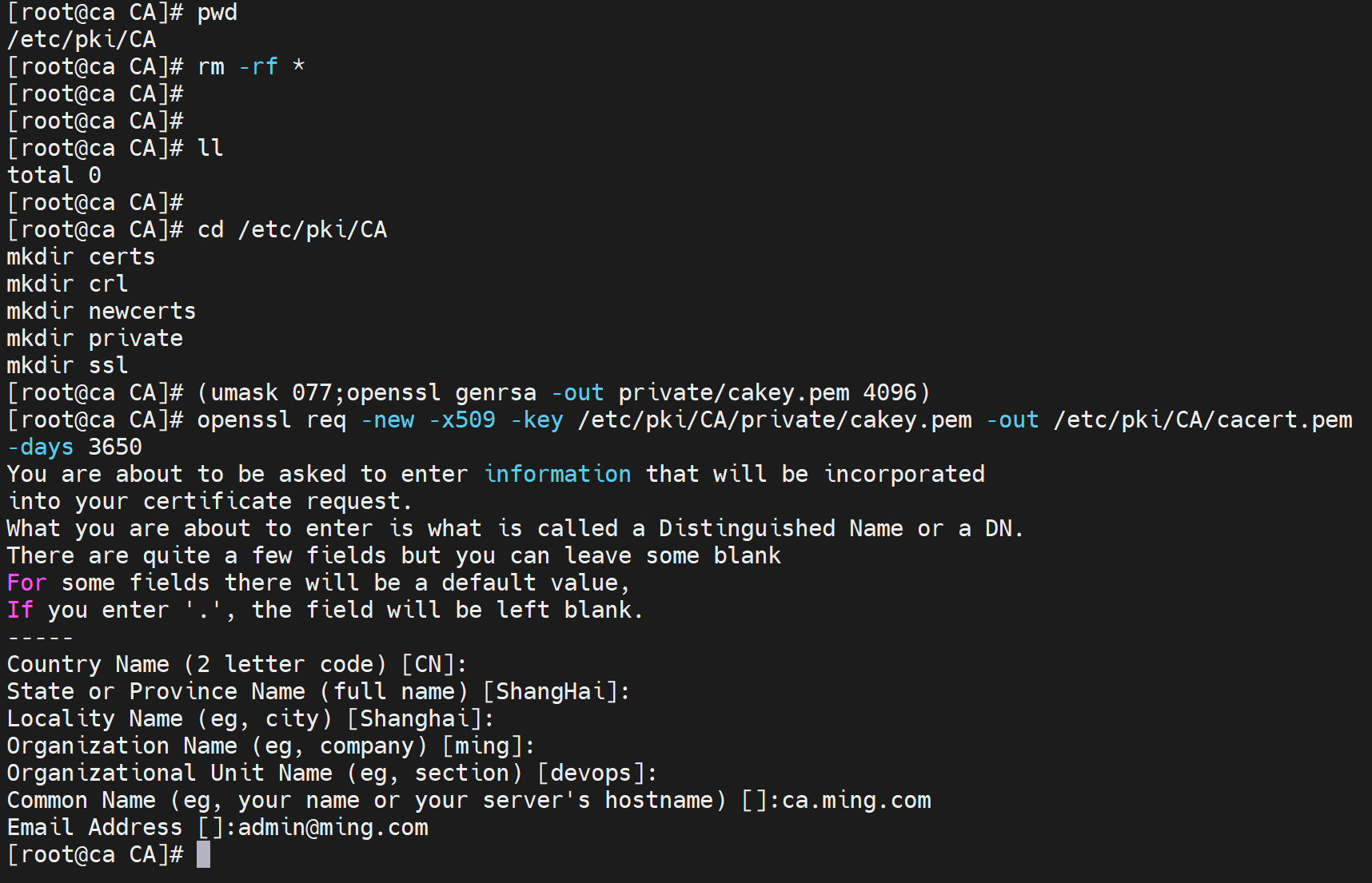
Task: Click the magenta 'For' word
Action: click(x=26, y=583)
